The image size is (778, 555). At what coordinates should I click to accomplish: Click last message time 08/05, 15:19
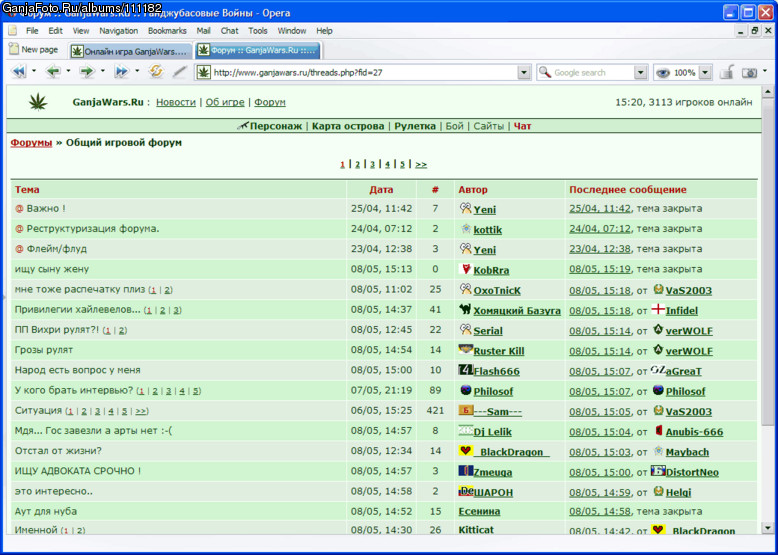(x=600, y=269)
